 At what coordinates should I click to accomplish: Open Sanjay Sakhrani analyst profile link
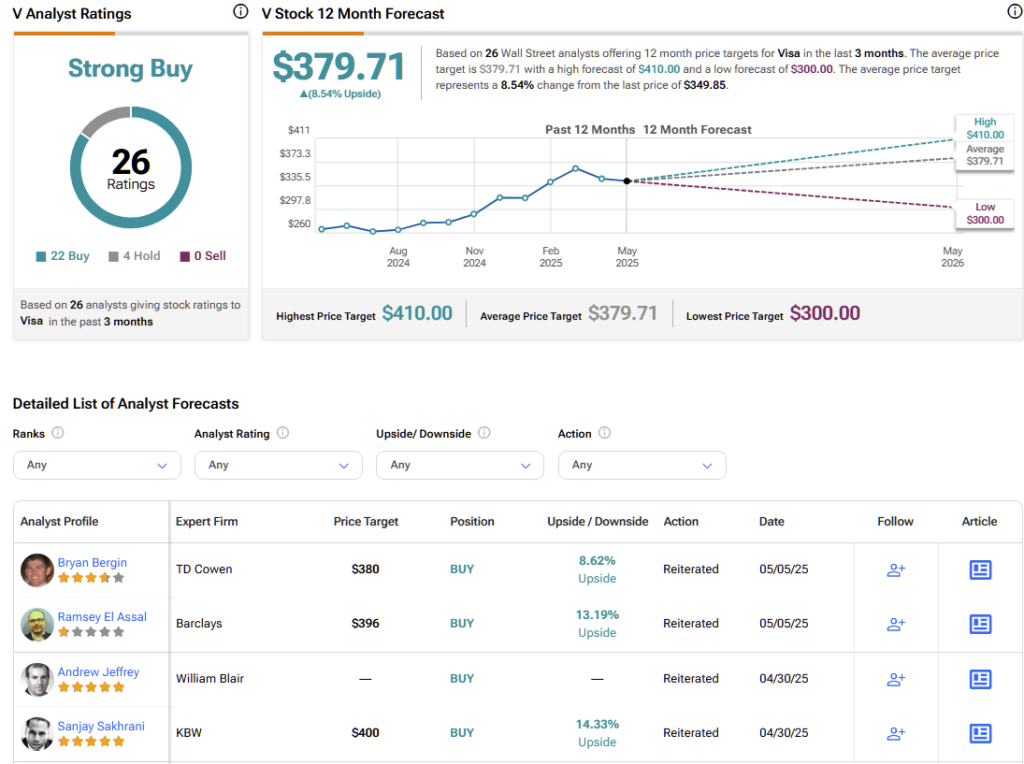click(x=101, y=725)
